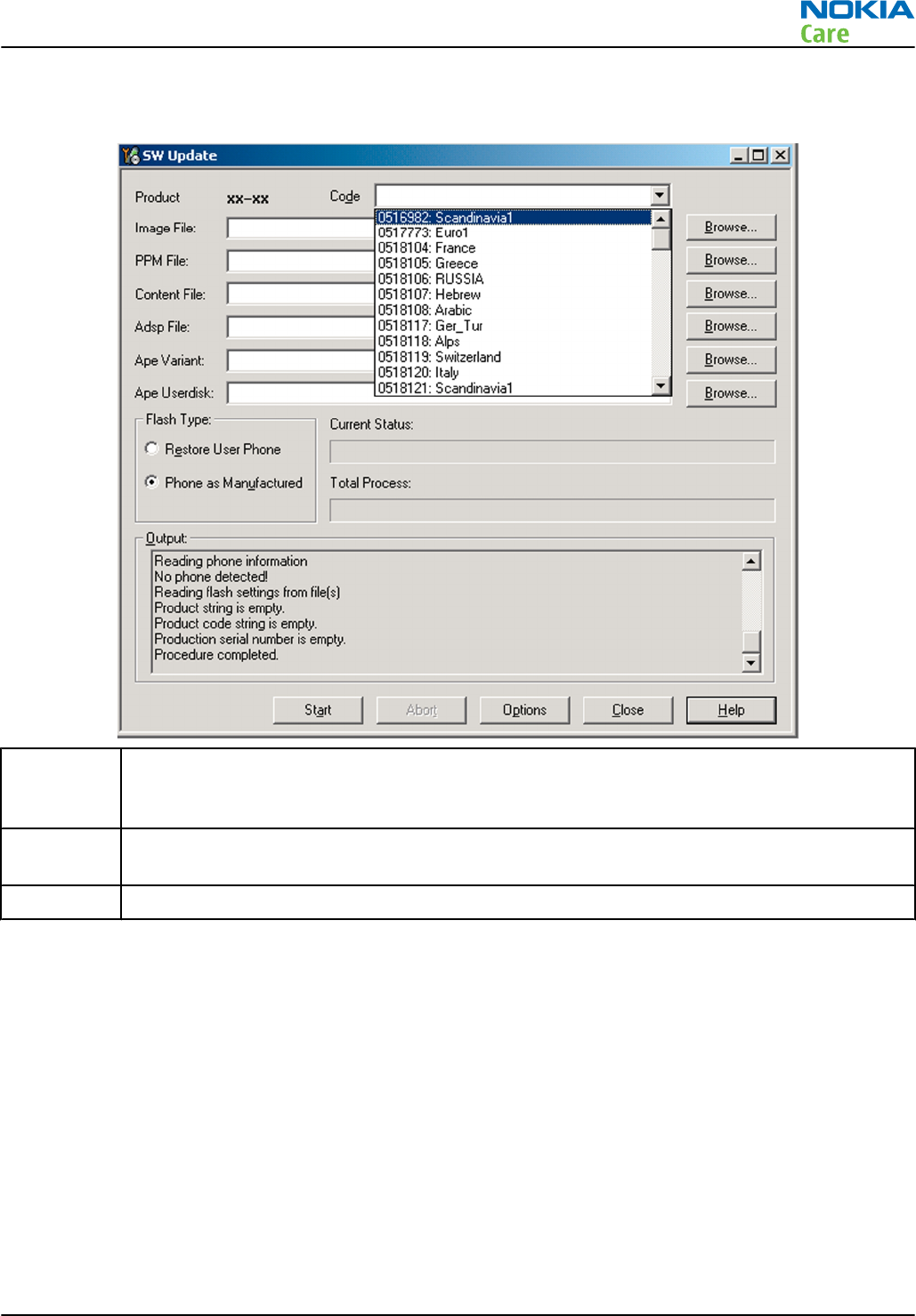The height and width of the screenshot is (1316, 916).
Task: Click the Ape Variant input field
Action: coord(301,360)
